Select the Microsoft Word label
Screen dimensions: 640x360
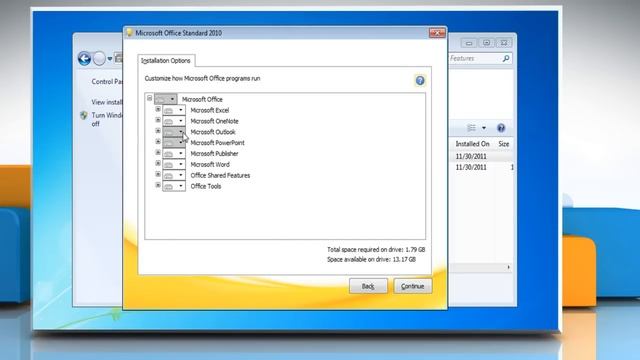tap(210, 164)
